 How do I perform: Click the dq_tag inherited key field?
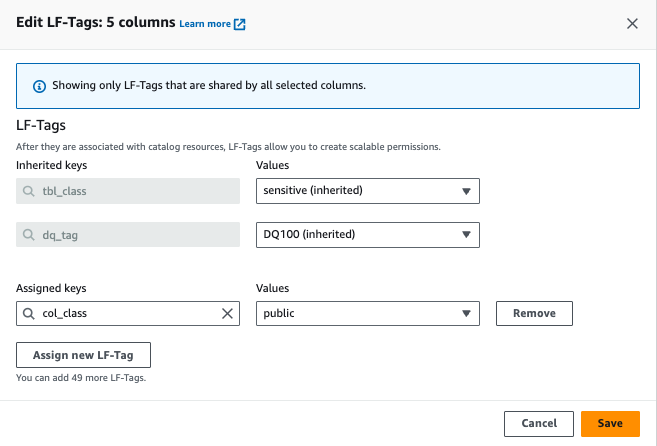[135, 235]
